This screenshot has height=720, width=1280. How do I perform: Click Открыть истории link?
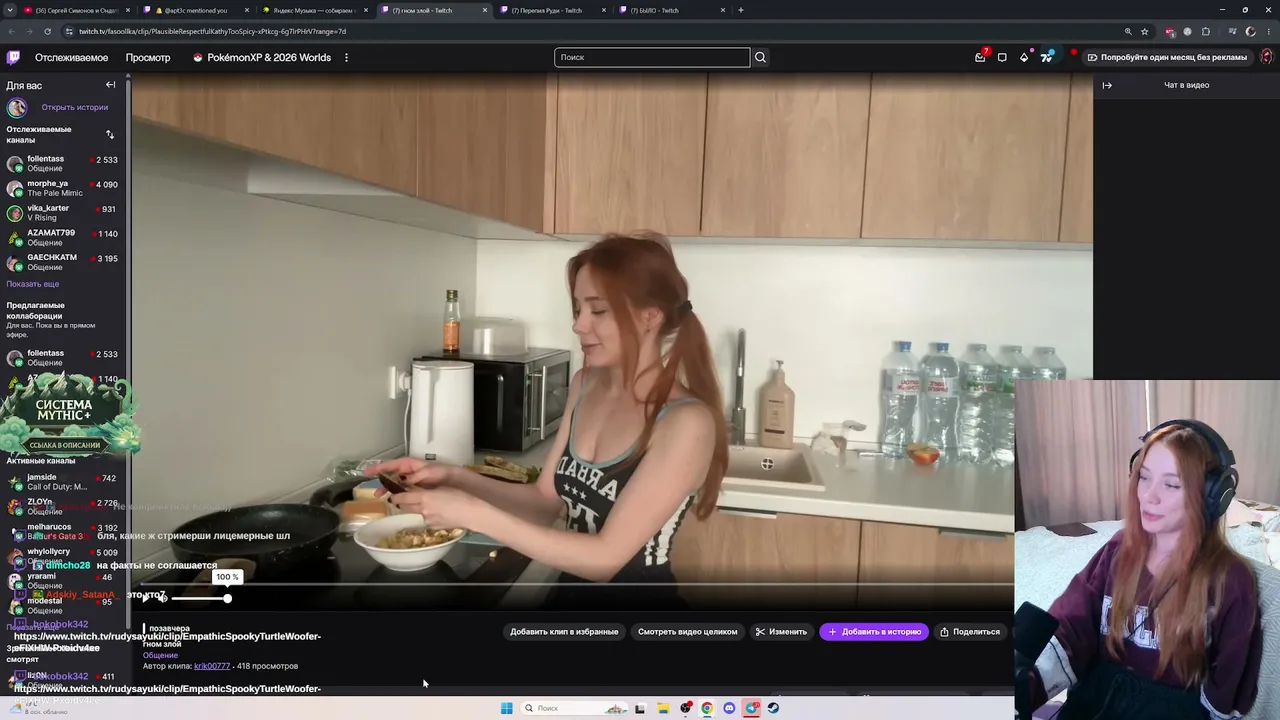tap(75, 107)
